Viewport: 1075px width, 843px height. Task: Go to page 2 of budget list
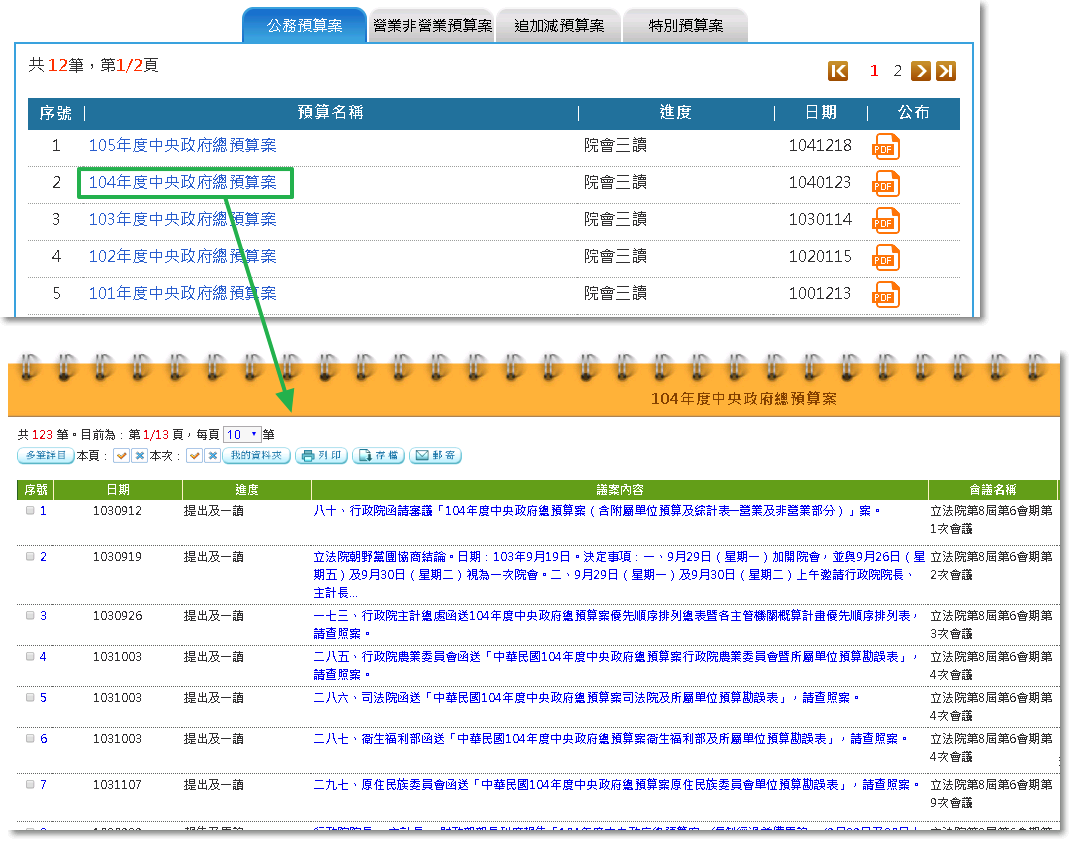coord(898,70)
